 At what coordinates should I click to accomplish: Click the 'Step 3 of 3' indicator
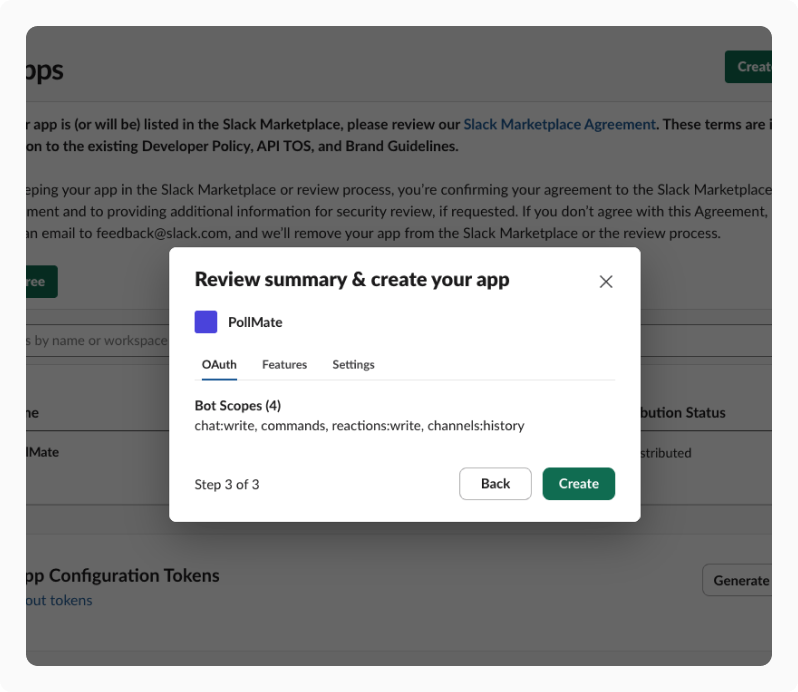click(227, 484)
